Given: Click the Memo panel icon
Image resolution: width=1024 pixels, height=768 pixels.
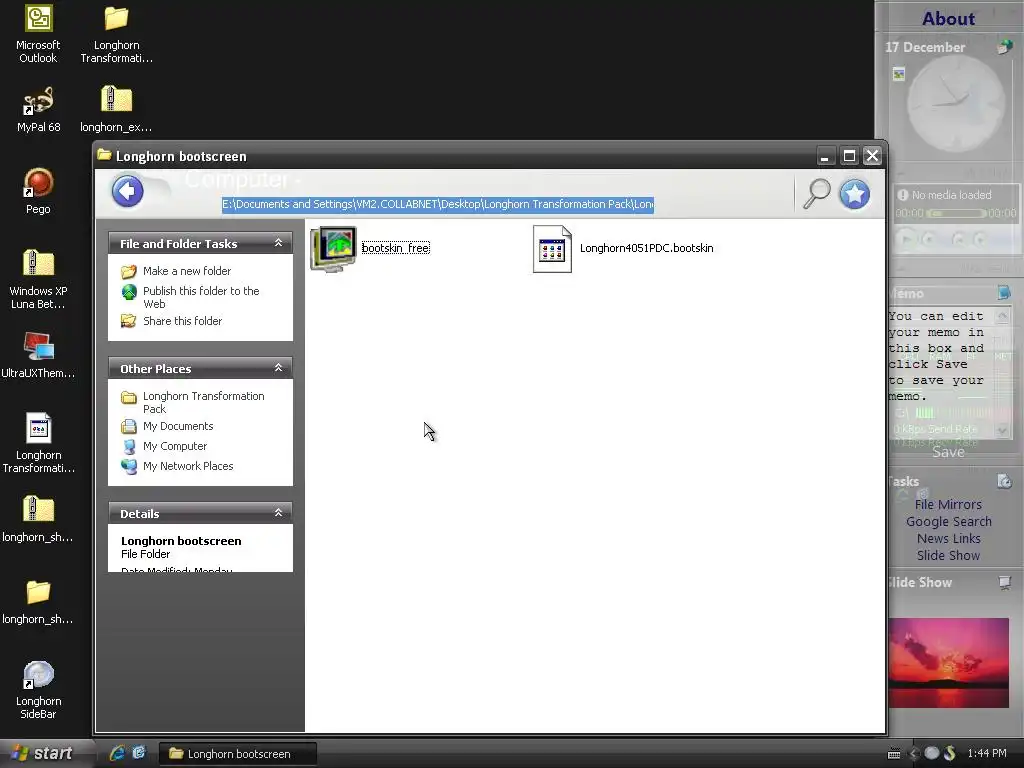Looking at the screenshot, I should (1004, 293).
